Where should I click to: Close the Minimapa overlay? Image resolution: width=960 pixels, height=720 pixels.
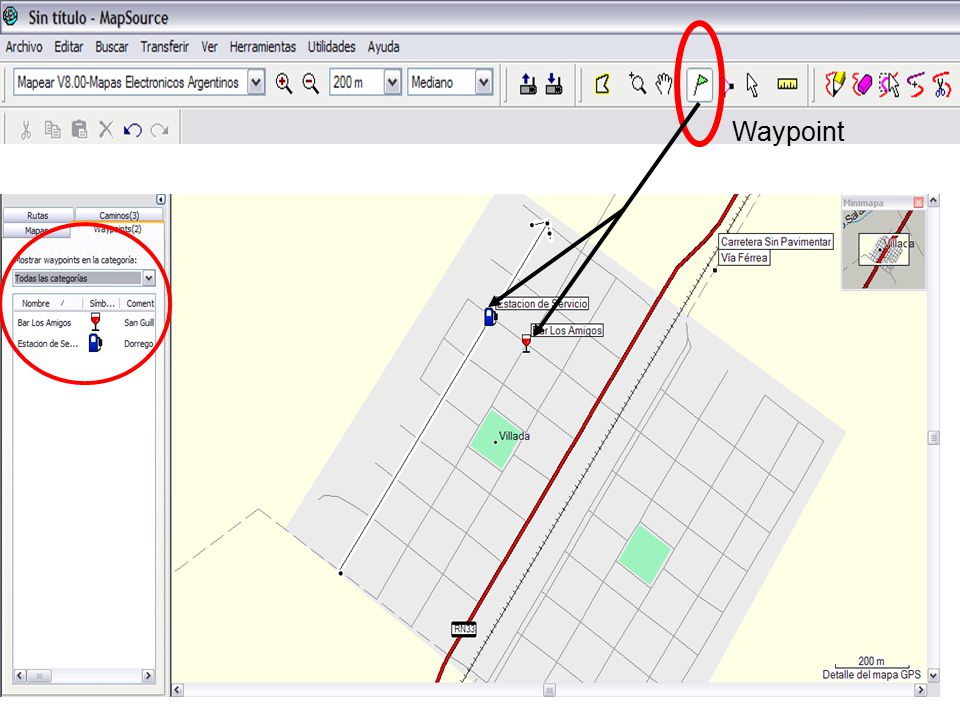pyautogui.click(x=918, y=202)
